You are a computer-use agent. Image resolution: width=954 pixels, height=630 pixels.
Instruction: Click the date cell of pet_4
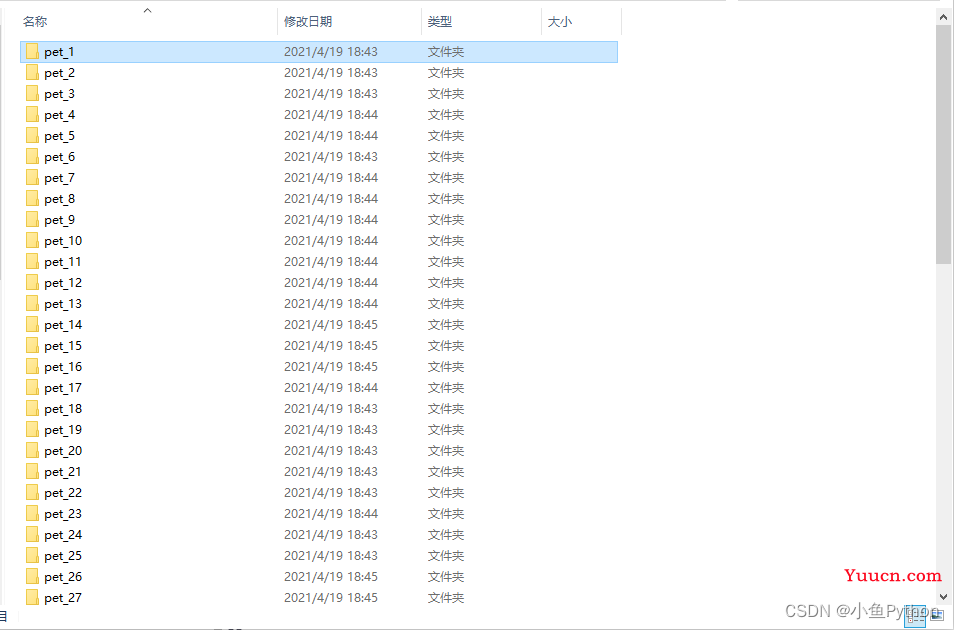tap(330, 115)
